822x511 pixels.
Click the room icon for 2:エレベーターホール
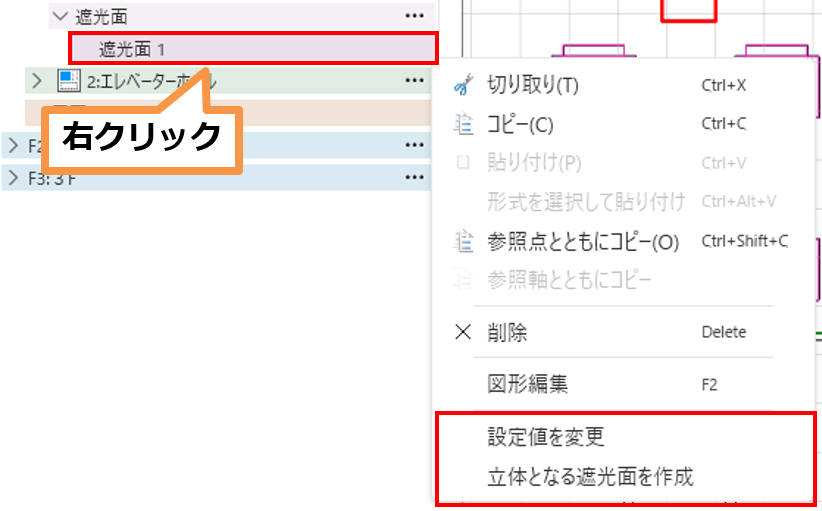tap(68, 80)
